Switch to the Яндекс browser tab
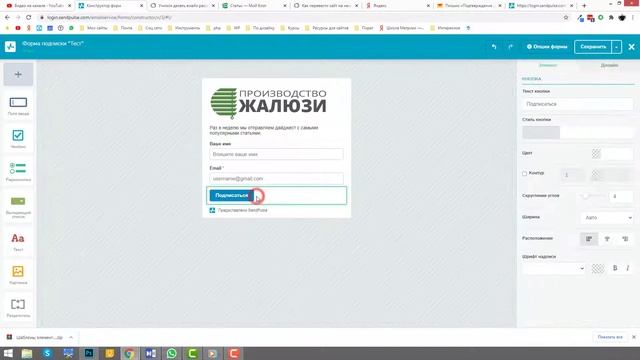The width and height of the screenshot is (640, 360). (x=398, y=6)
